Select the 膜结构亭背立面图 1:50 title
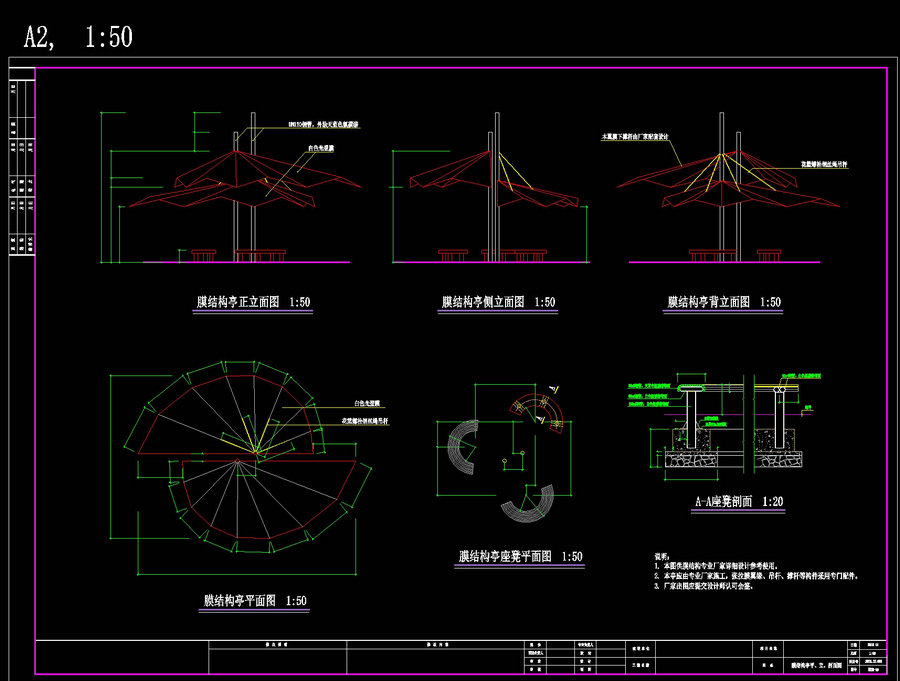The width and height of the screenshot is (900, 681). (724, 302)
